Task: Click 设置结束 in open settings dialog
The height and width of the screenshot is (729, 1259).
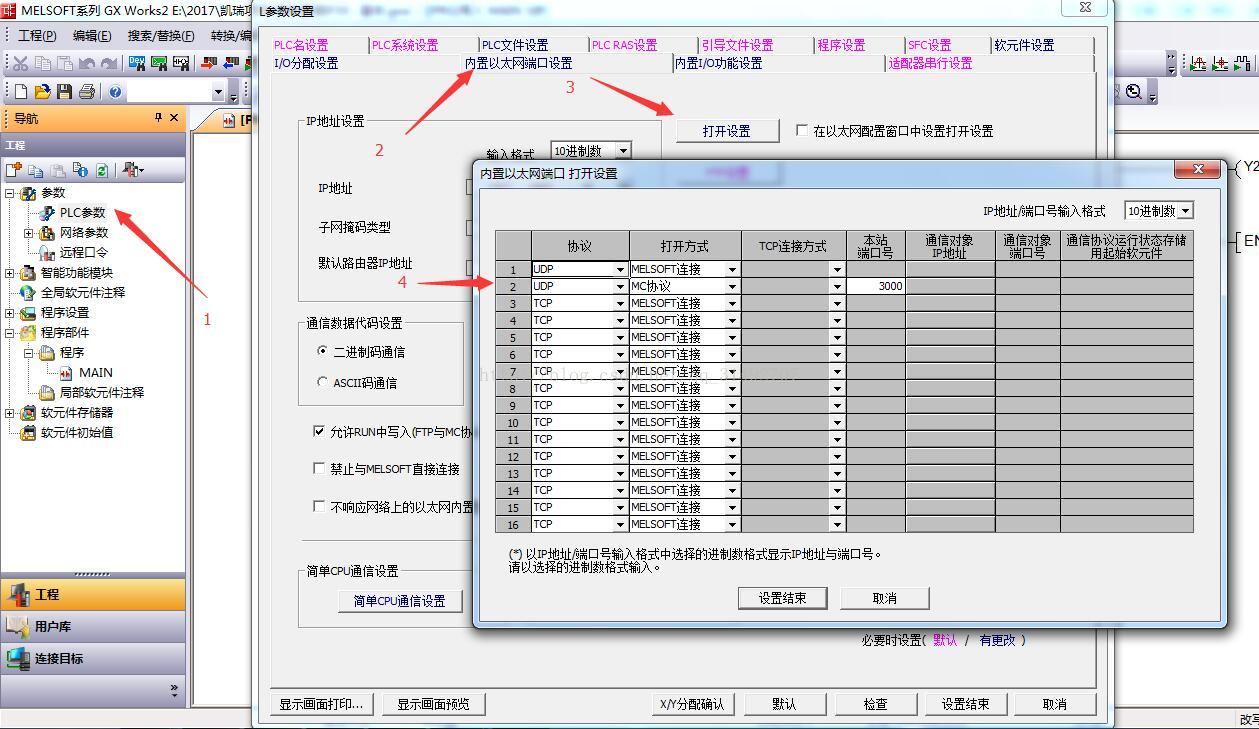Action: coord(783,598)
